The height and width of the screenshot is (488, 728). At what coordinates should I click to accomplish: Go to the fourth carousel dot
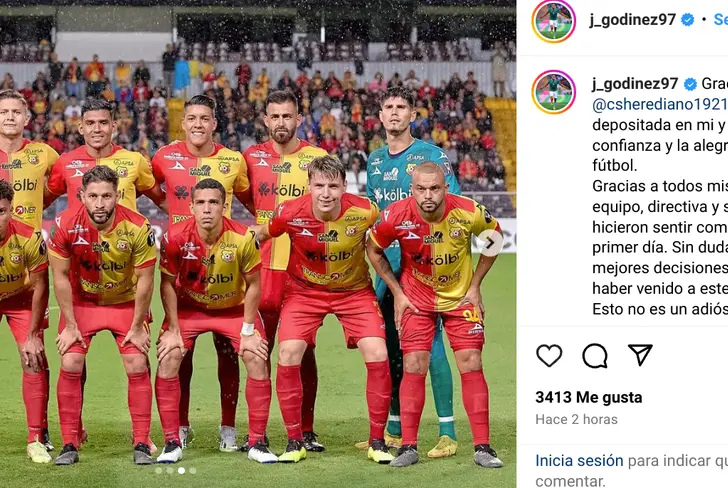click(192, 470)
